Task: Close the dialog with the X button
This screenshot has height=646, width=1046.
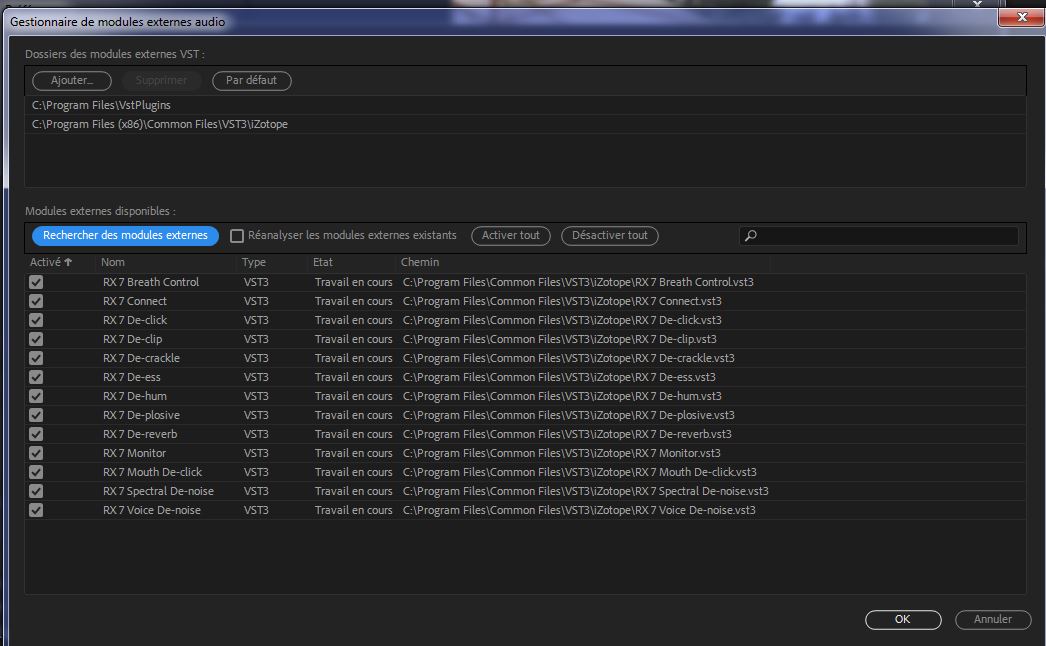Action: pos(1019,18)
